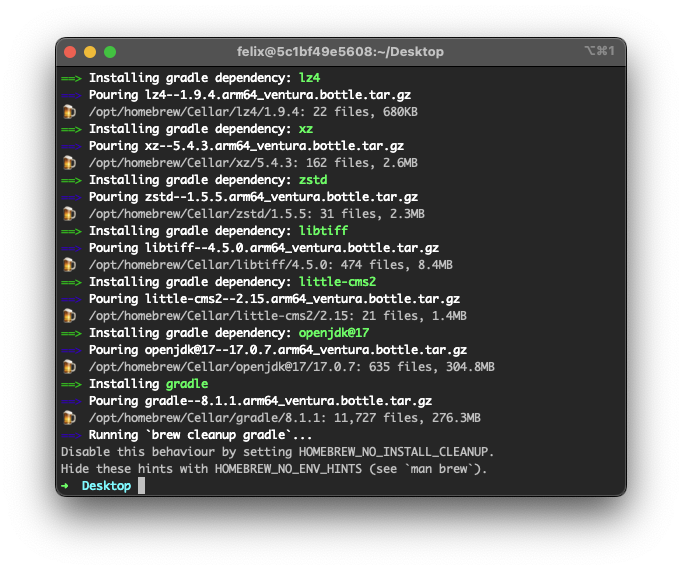This screenshot has height=570, width=682.
Task: Click the blue arrow before Pouring libtiff line
Action: [71, 248]
